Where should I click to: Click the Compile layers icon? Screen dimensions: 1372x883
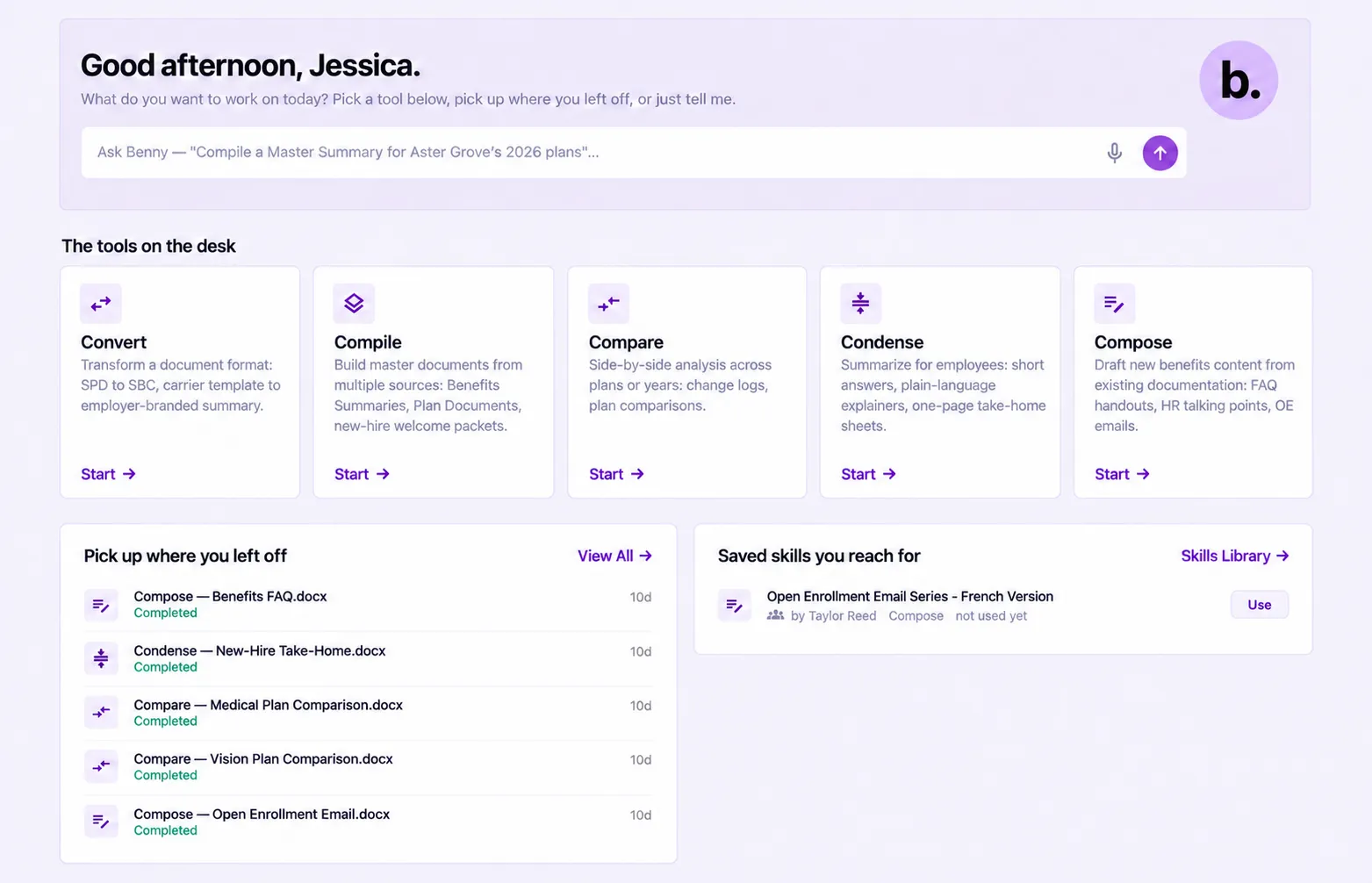[x=354, y=304]
